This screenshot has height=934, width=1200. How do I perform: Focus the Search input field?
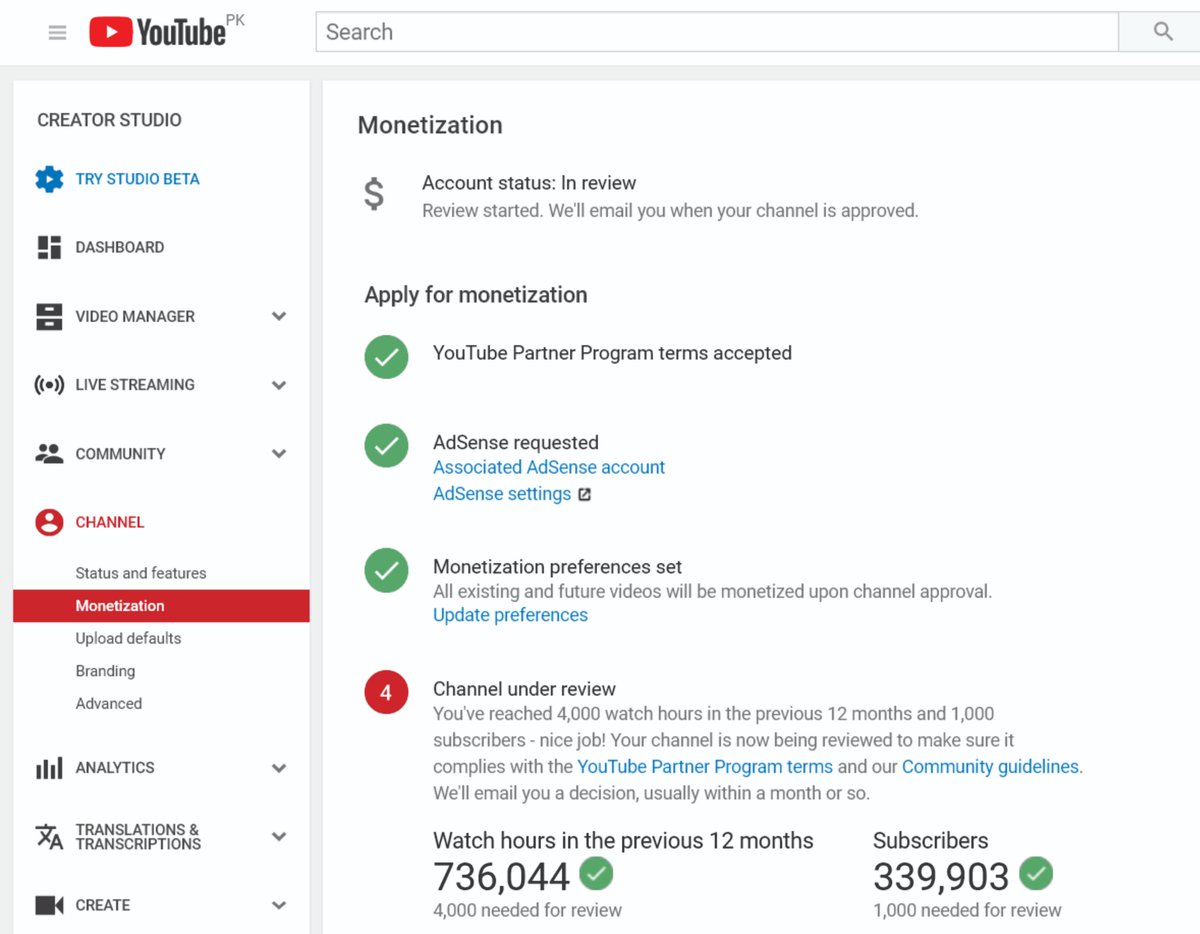click(717, 32)
